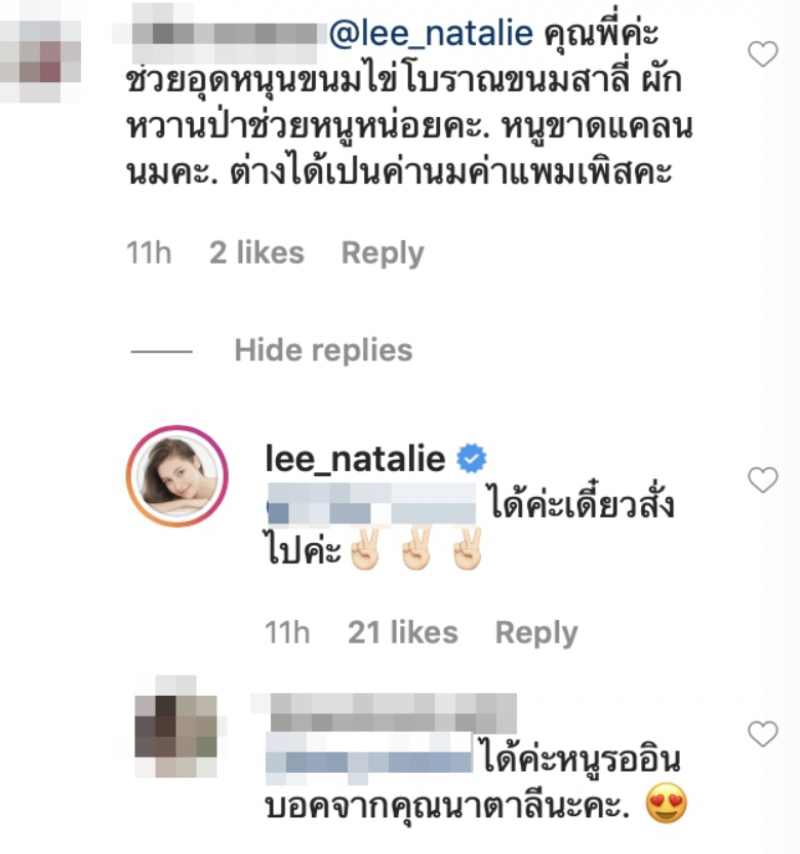The image size is (800, 854).
Task: Open the blurred mention in lee_natalie's reply
Action: [x=371, y=503]
